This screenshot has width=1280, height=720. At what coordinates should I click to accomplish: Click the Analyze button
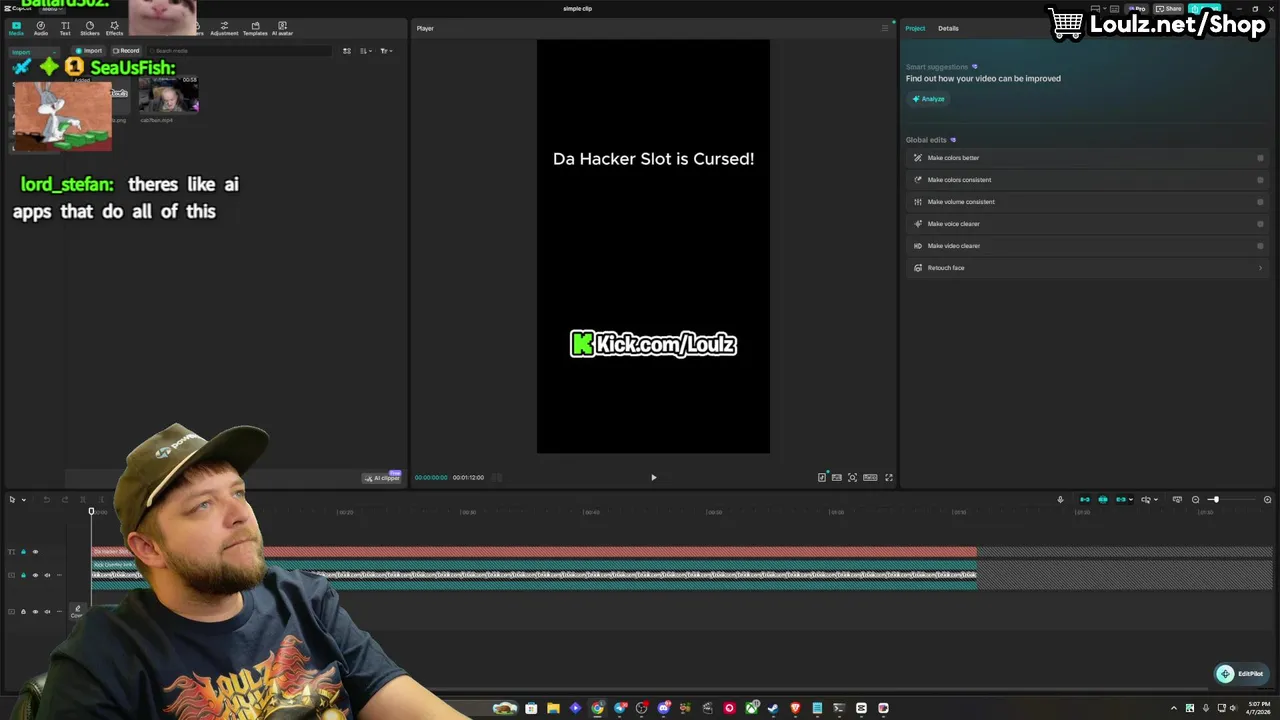[x=928, y=99]
